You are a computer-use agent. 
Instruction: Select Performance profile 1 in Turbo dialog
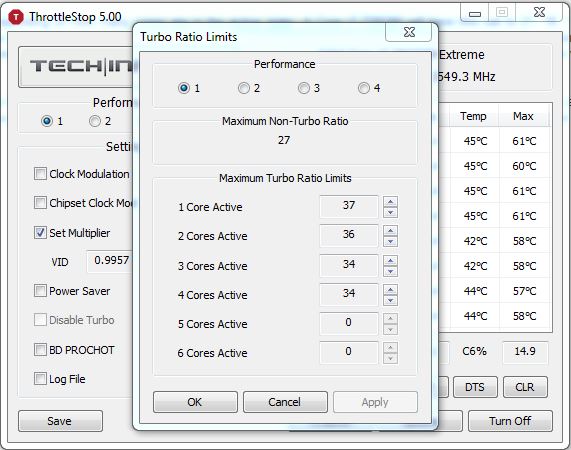tap(184, 88)
